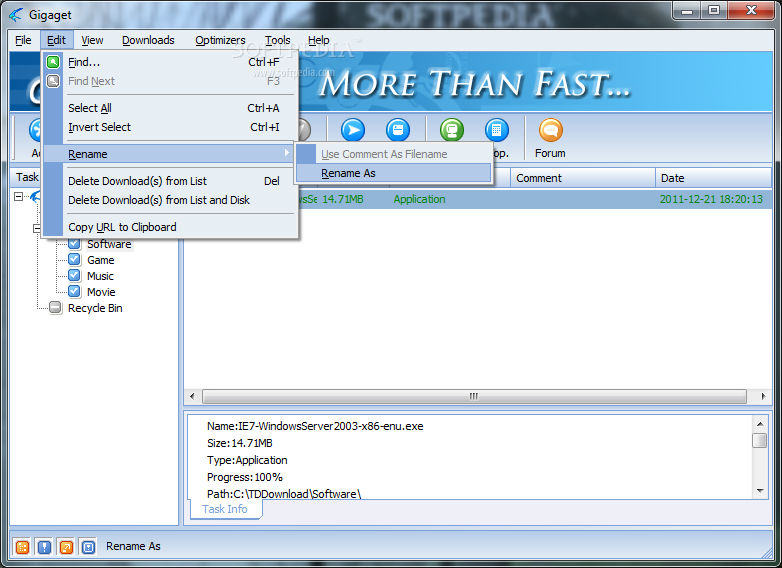Click the orange list status bar icon
Viewport: 782px width, 568px height.
pos(22,547)
